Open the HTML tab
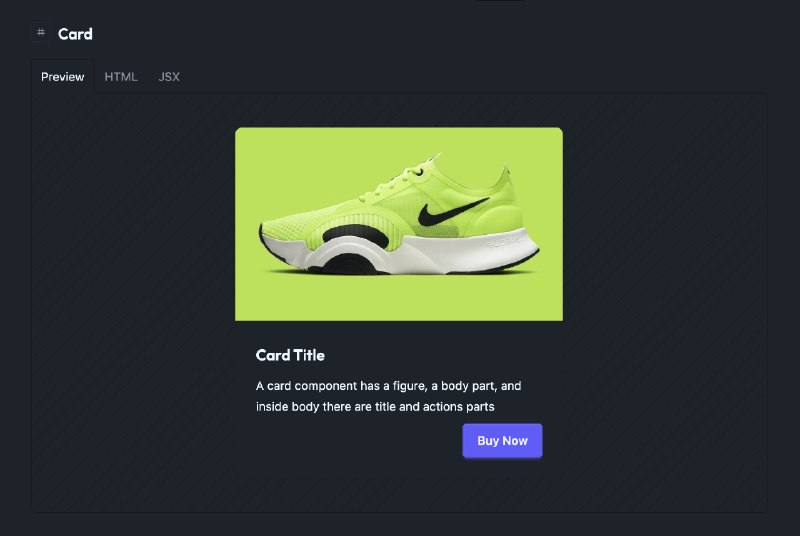The height and width of the screenshot is (536, 800). click(x=121, y=76)
